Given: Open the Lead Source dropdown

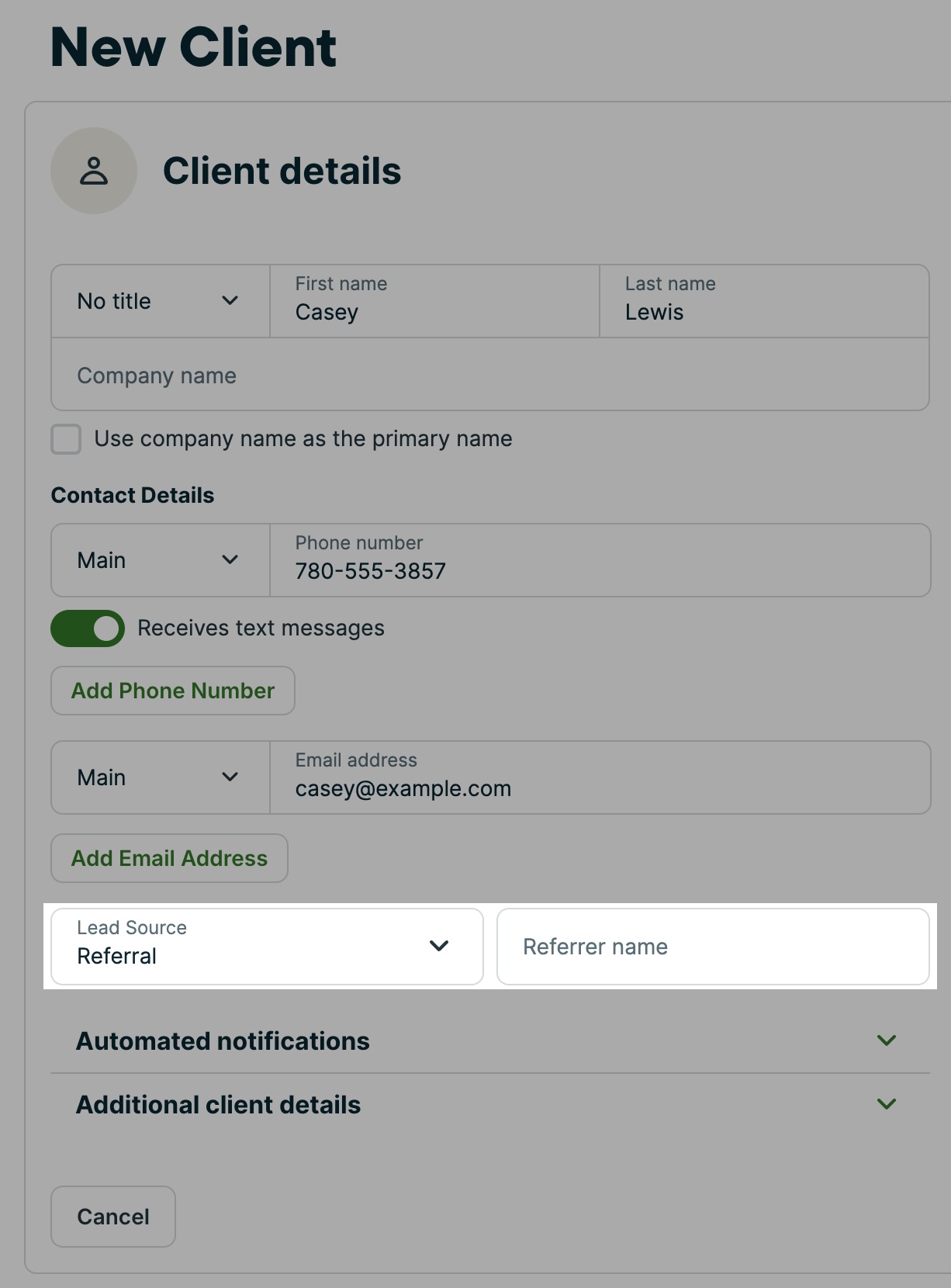Looking at the screenshot, I should (x=267, y=947).
